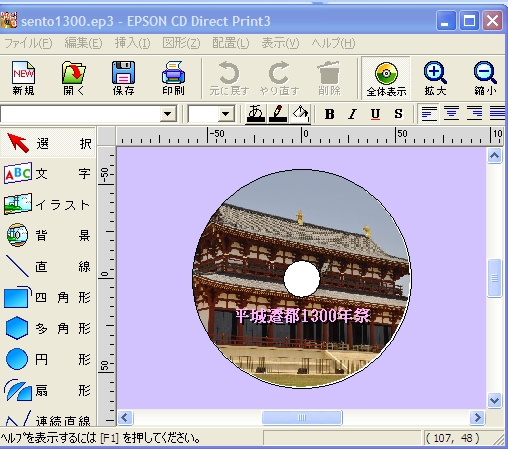Save the label with 保存 icon

123,78
